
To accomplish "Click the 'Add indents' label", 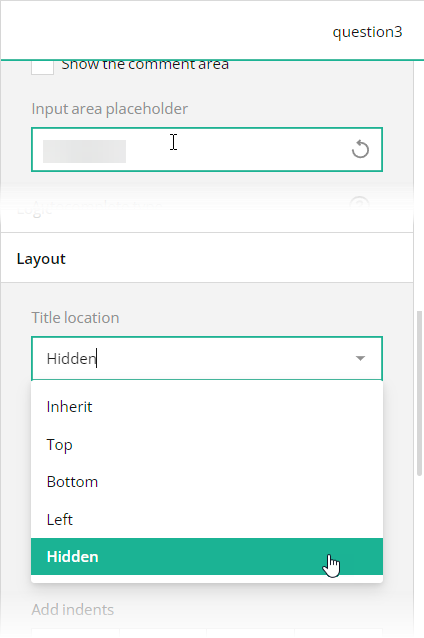I will click(x=73, y=610).
